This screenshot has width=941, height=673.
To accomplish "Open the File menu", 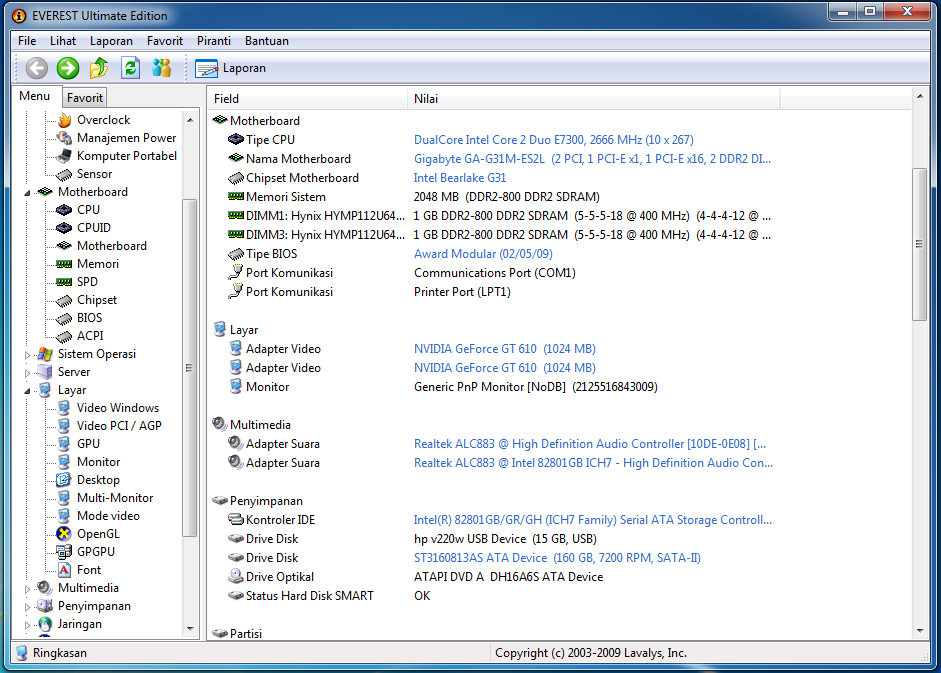I will click(x=27, y=41).
